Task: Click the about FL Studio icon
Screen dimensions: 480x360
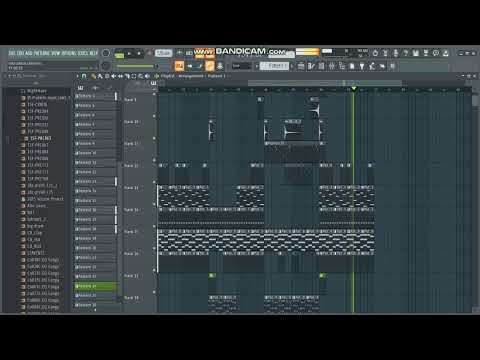Action: [x=446, y=53]
